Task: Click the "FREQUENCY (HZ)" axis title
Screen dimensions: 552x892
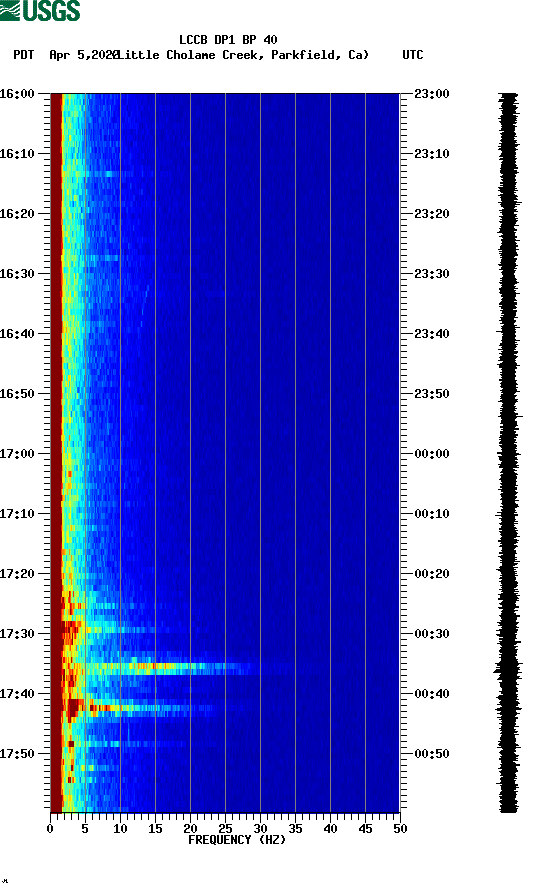Action: [x=237, y=840]
